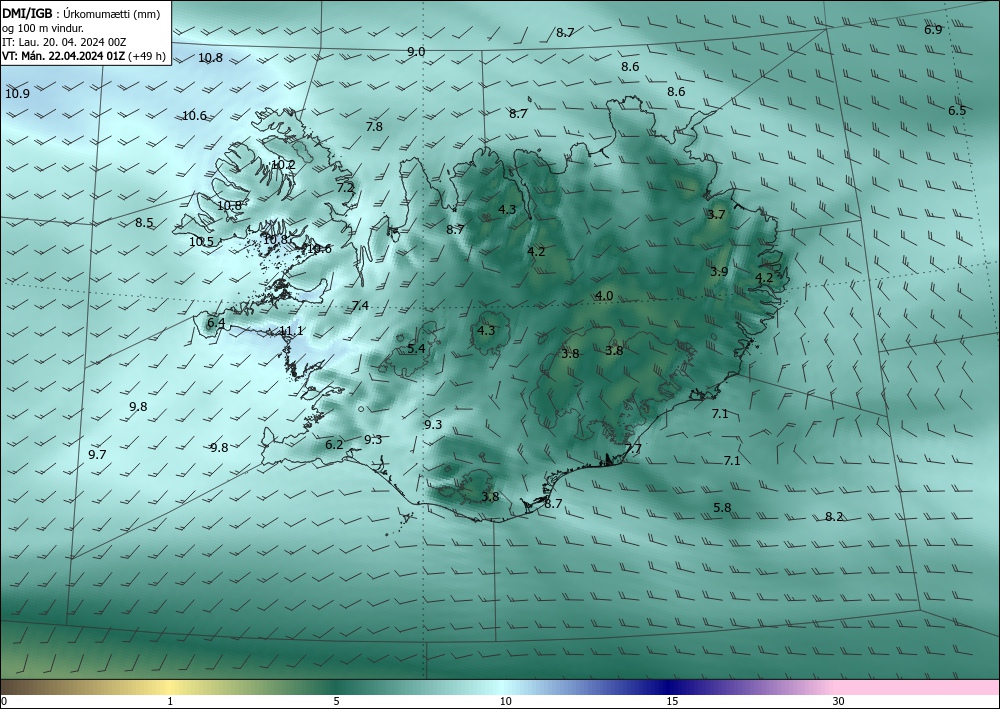The height and width of the screenshot is (709, 1000).
Task: Click the 9.7 value on the map
Action: (x=97, y=455)
